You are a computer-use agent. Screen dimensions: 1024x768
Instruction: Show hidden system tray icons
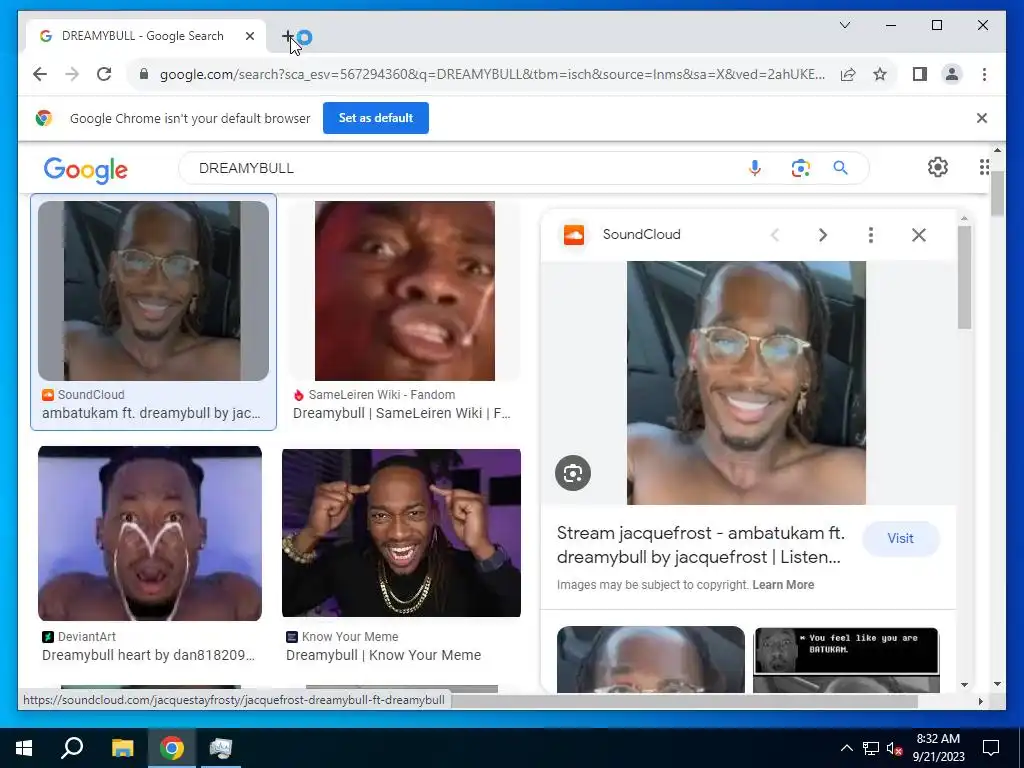pyautogui.click(x=846, y=748)
